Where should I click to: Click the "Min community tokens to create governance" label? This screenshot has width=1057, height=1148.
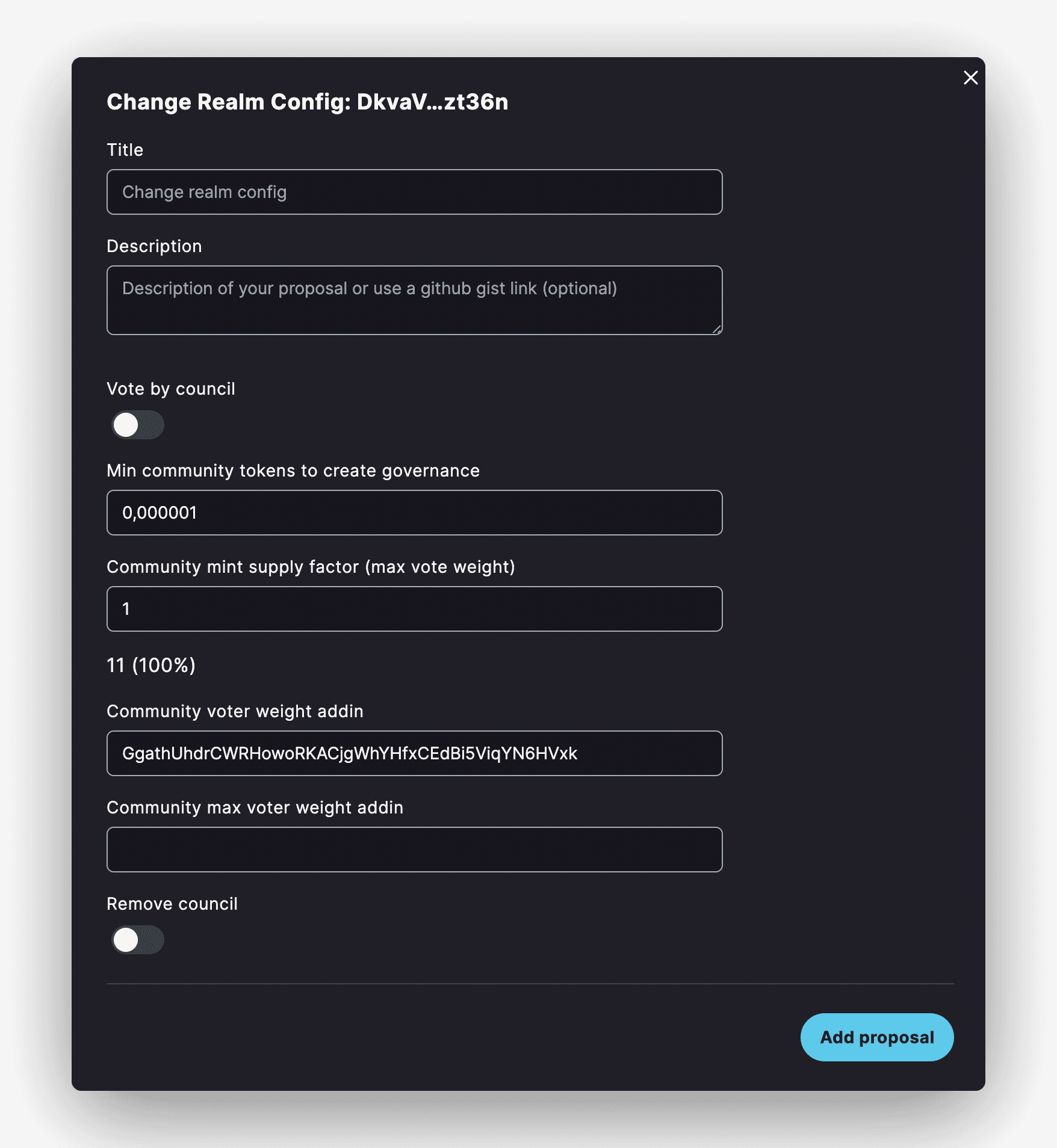(x=293, y=471)
